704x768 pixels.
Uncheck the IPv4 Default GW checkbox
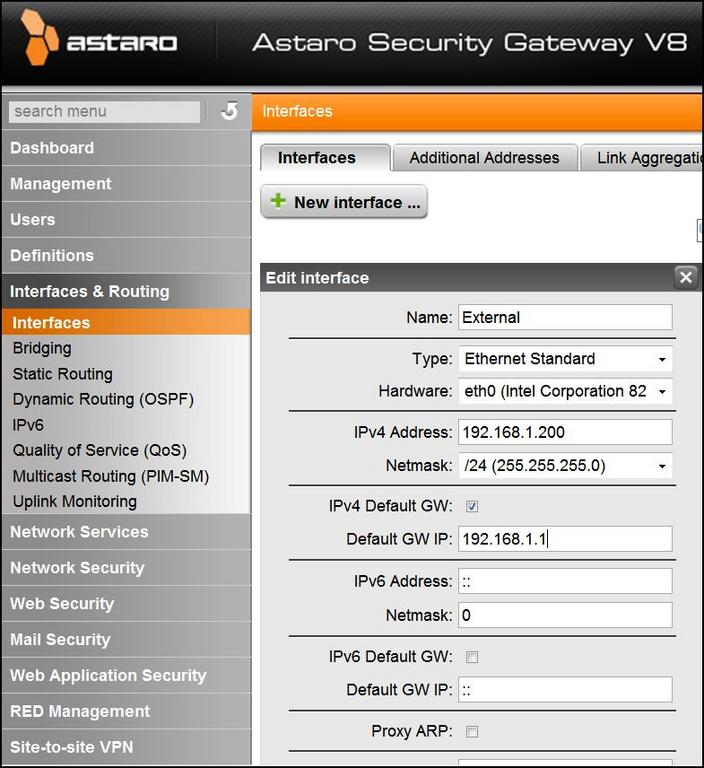point(472,506)
